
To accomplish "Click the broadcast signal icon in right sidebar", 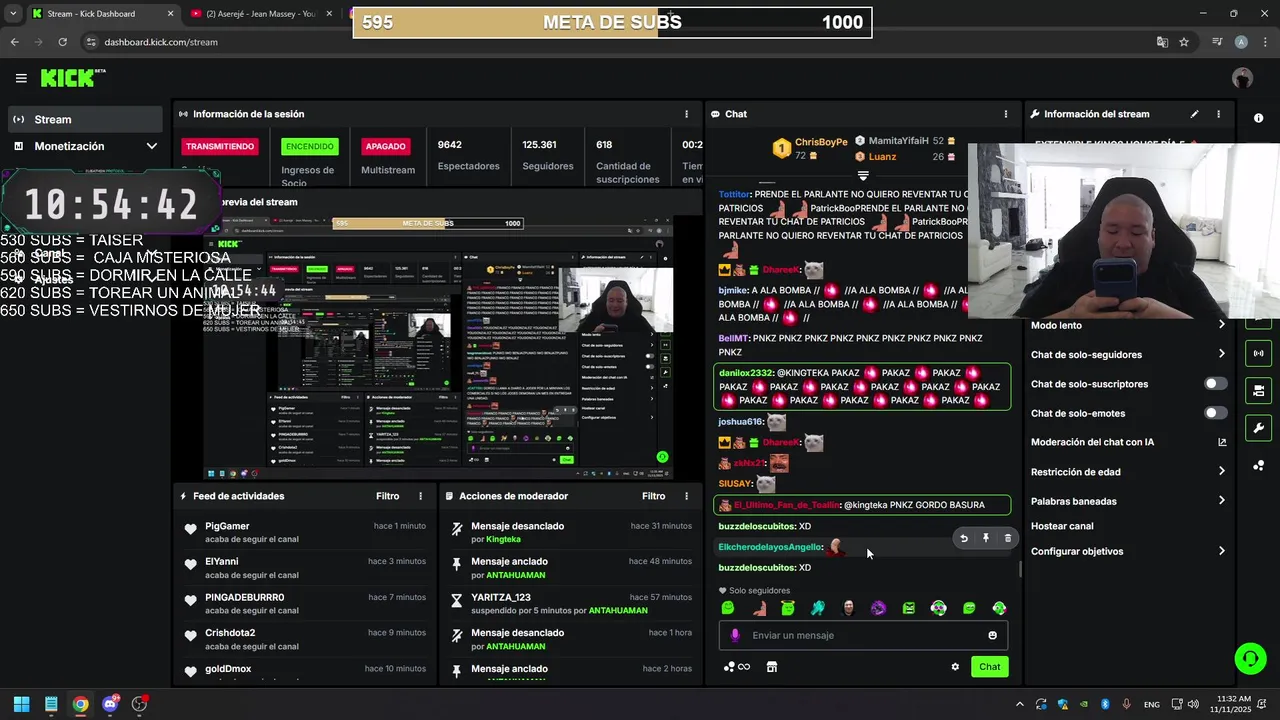I will pos(1258,353).
